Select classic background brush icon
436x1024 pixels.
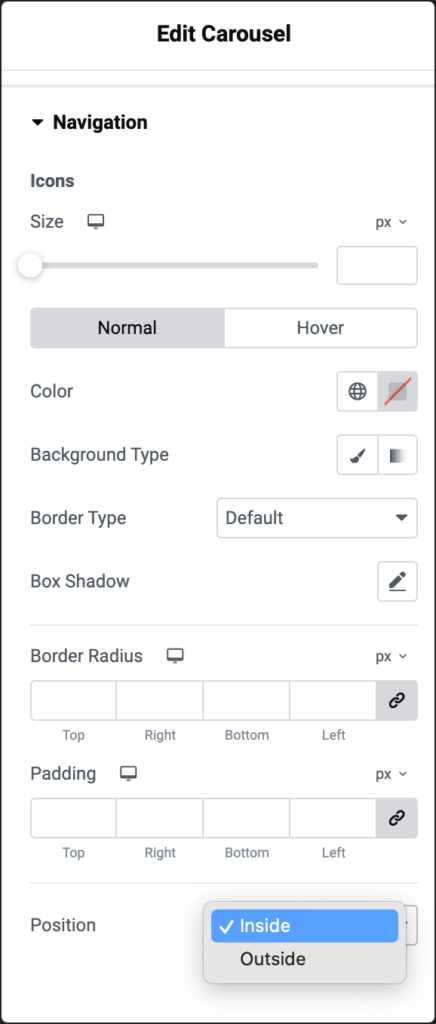click(x=357, y=455)
